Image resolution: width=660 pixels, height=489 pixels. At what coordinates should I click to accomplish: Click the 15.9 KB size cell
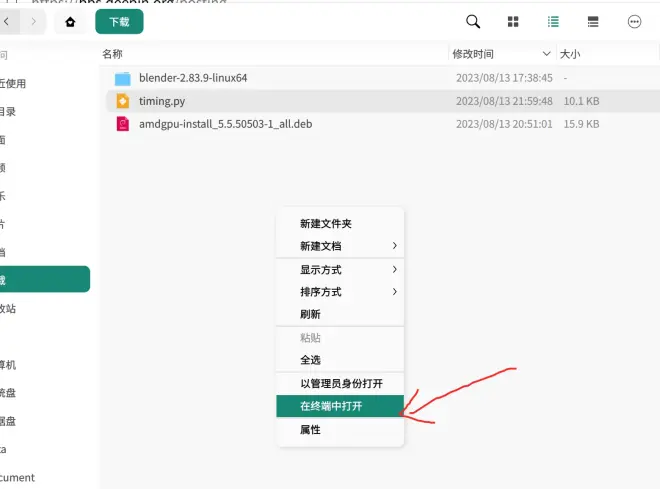click(581, 124)
